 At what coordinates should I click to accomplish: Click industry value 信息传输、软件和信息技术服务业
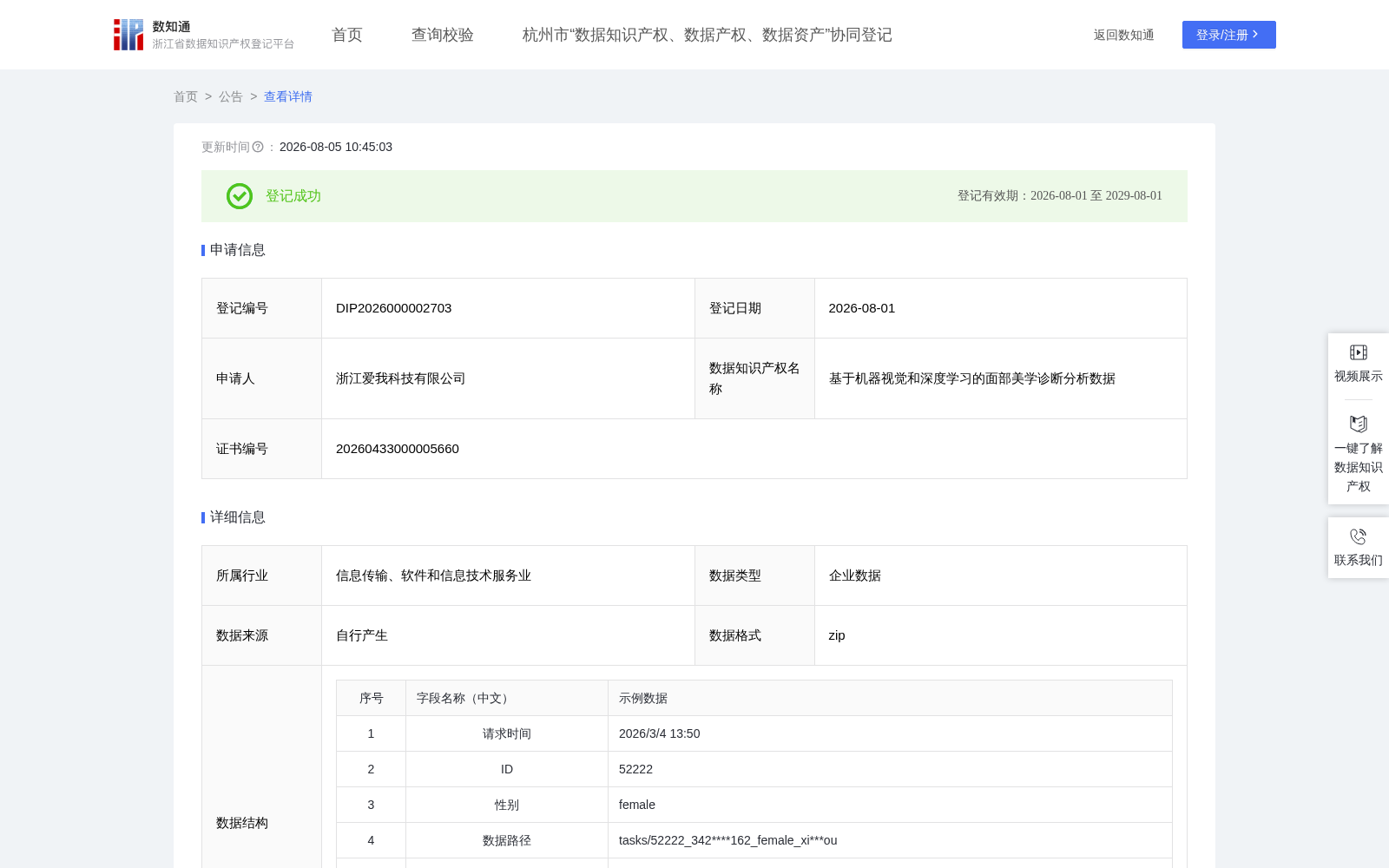[434, 575]
